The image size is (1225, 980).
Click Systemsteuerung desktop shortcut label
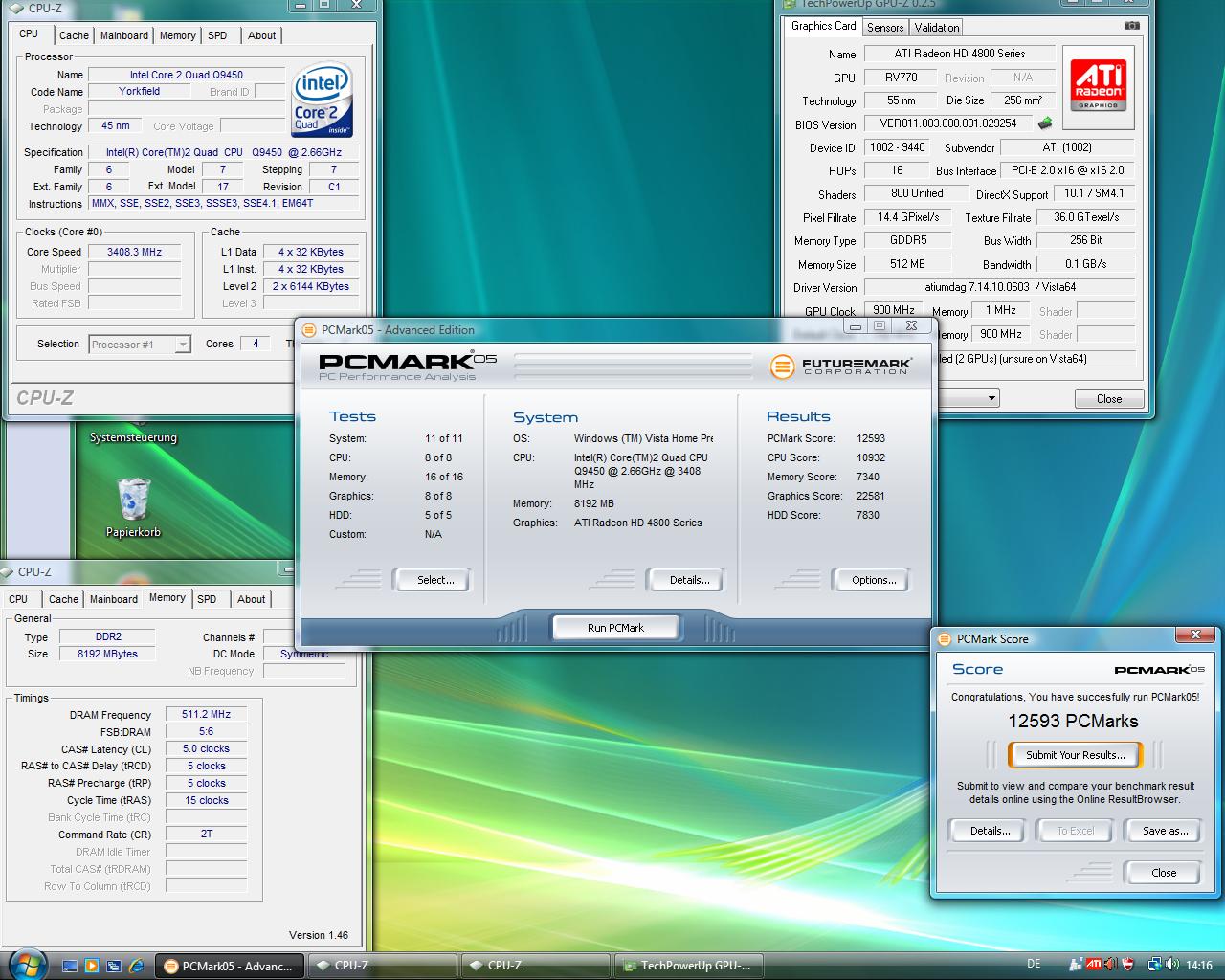(x=133, y=437)
